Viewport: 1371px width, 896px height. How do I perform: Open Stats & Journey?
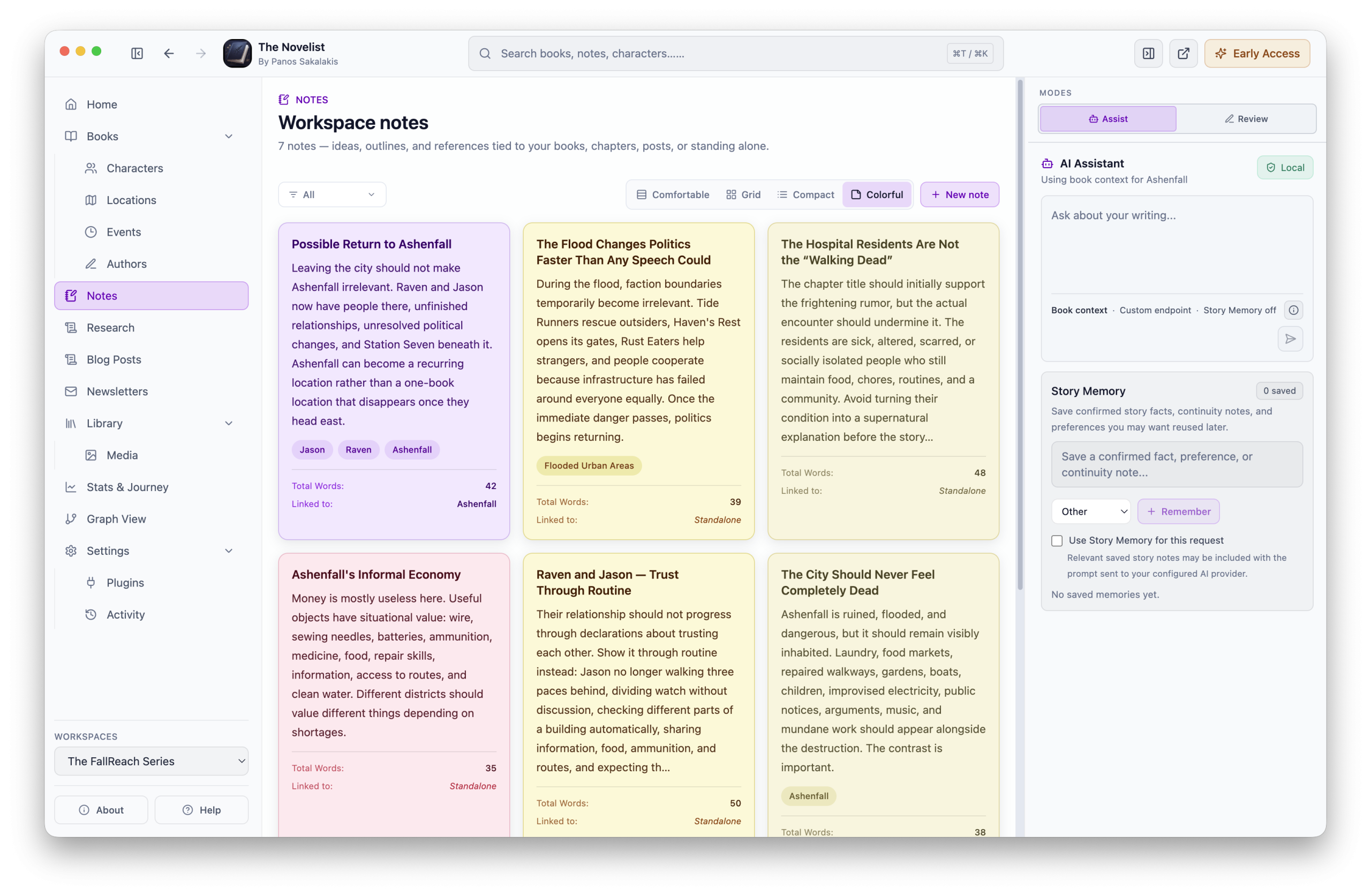click(152, 487)
